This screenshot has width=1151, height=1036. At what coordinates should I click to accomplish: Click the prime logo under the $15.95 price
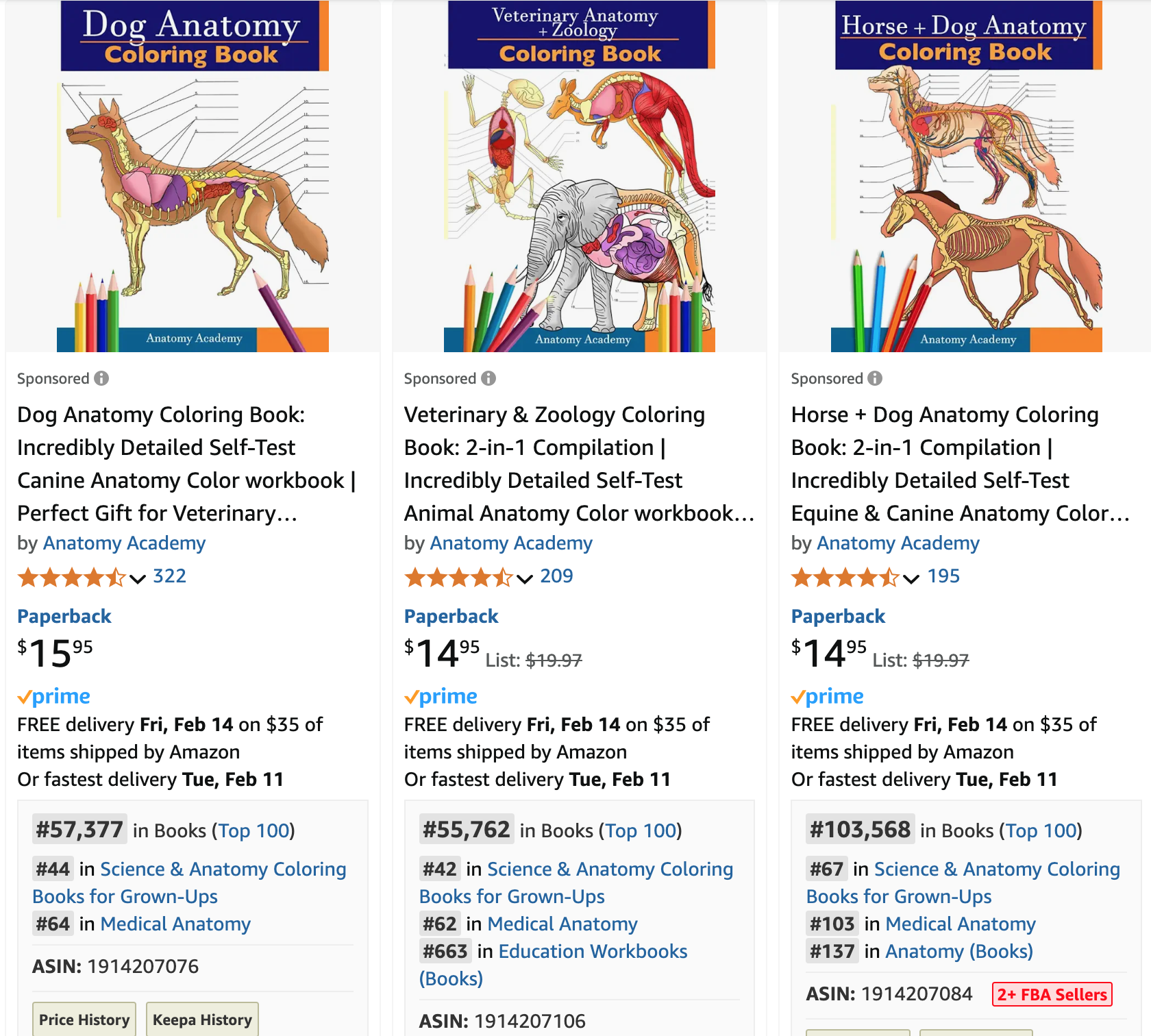tap(54, 697)
